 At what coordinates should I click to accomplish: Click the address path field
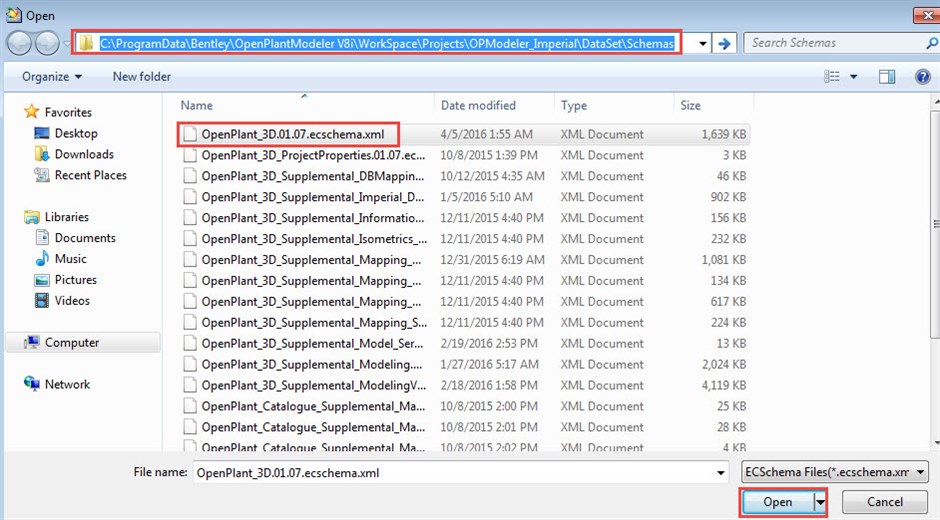[x=387, y=43]
